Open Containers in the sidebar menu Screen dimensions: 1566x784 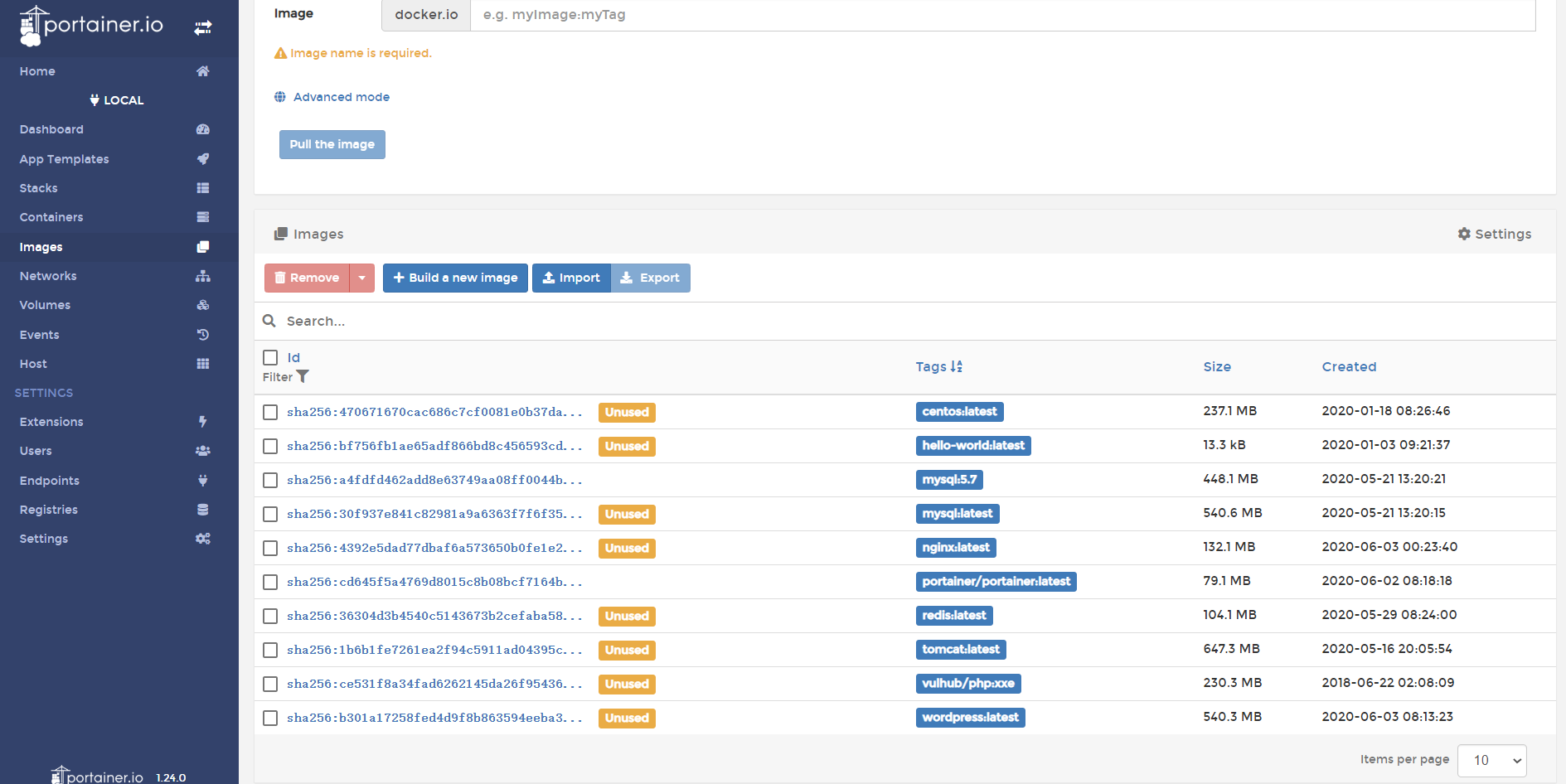(x=51, y=217)
